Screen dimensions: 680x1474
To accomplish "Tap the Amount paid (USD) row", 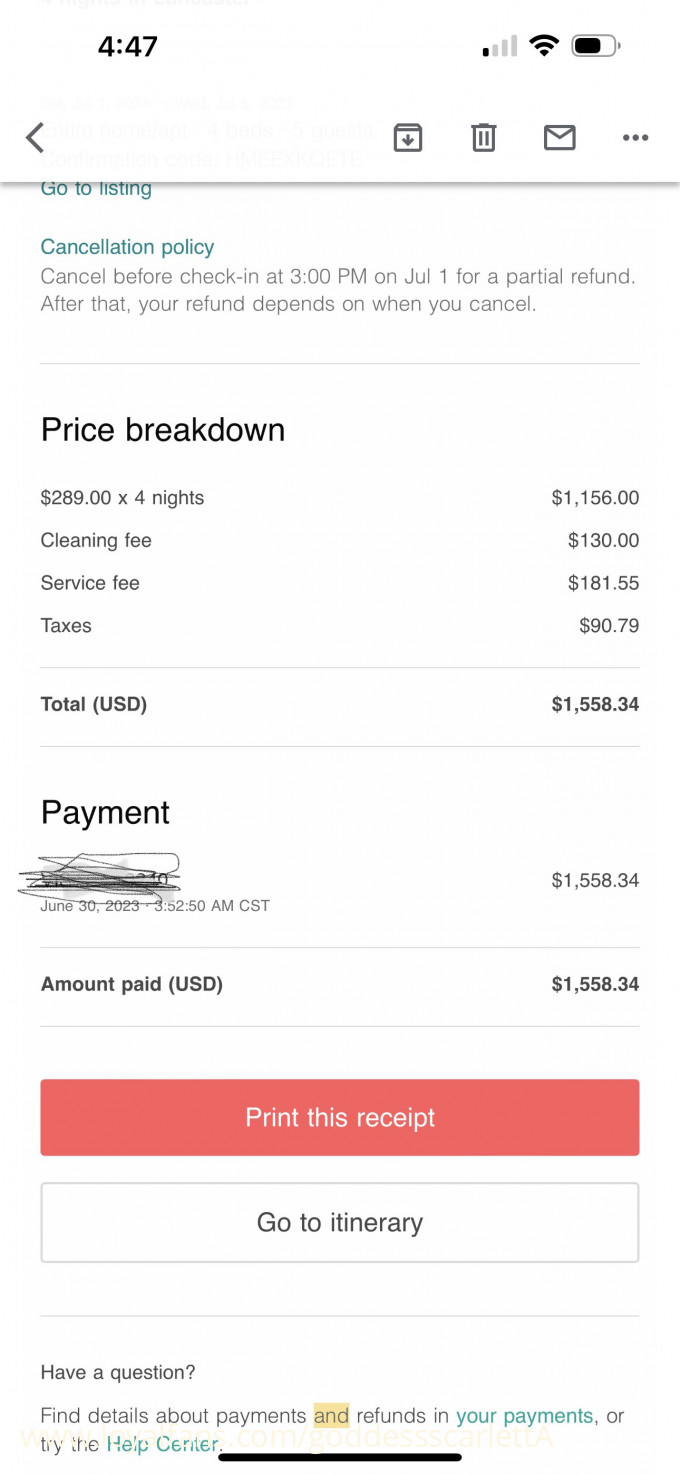I will click(x=131, y=984).
